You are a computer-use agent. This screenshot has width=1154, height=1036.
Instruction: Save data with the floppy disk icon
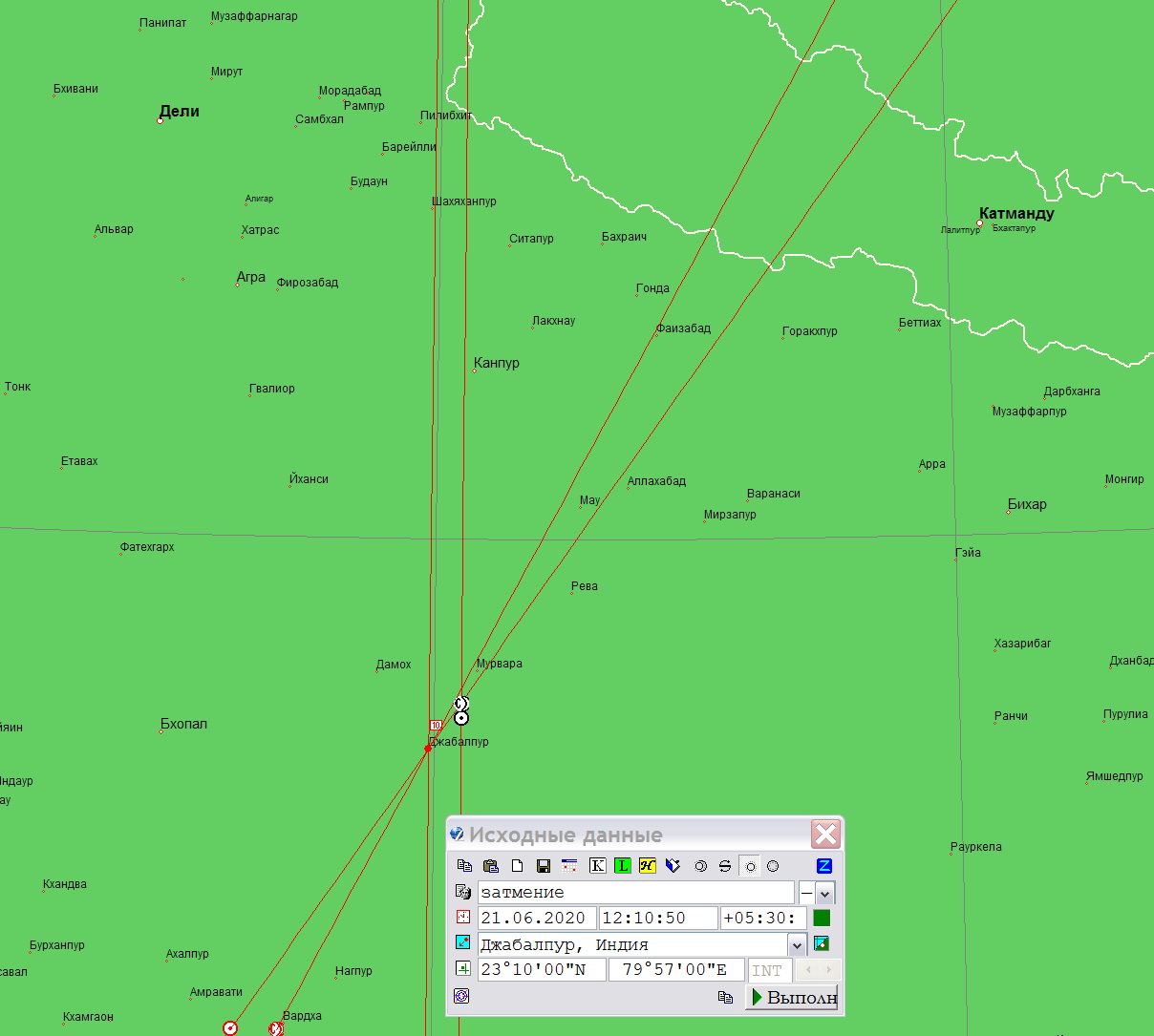544,866
